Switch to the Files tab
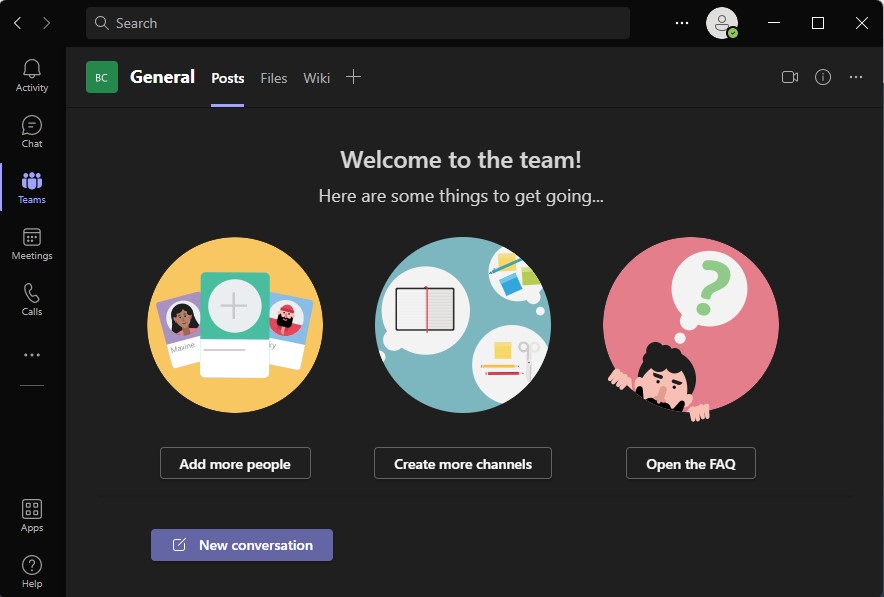Image resolution: width=884 pixels, height=597 pixels. pyautogui.click(x=274, y=78)
